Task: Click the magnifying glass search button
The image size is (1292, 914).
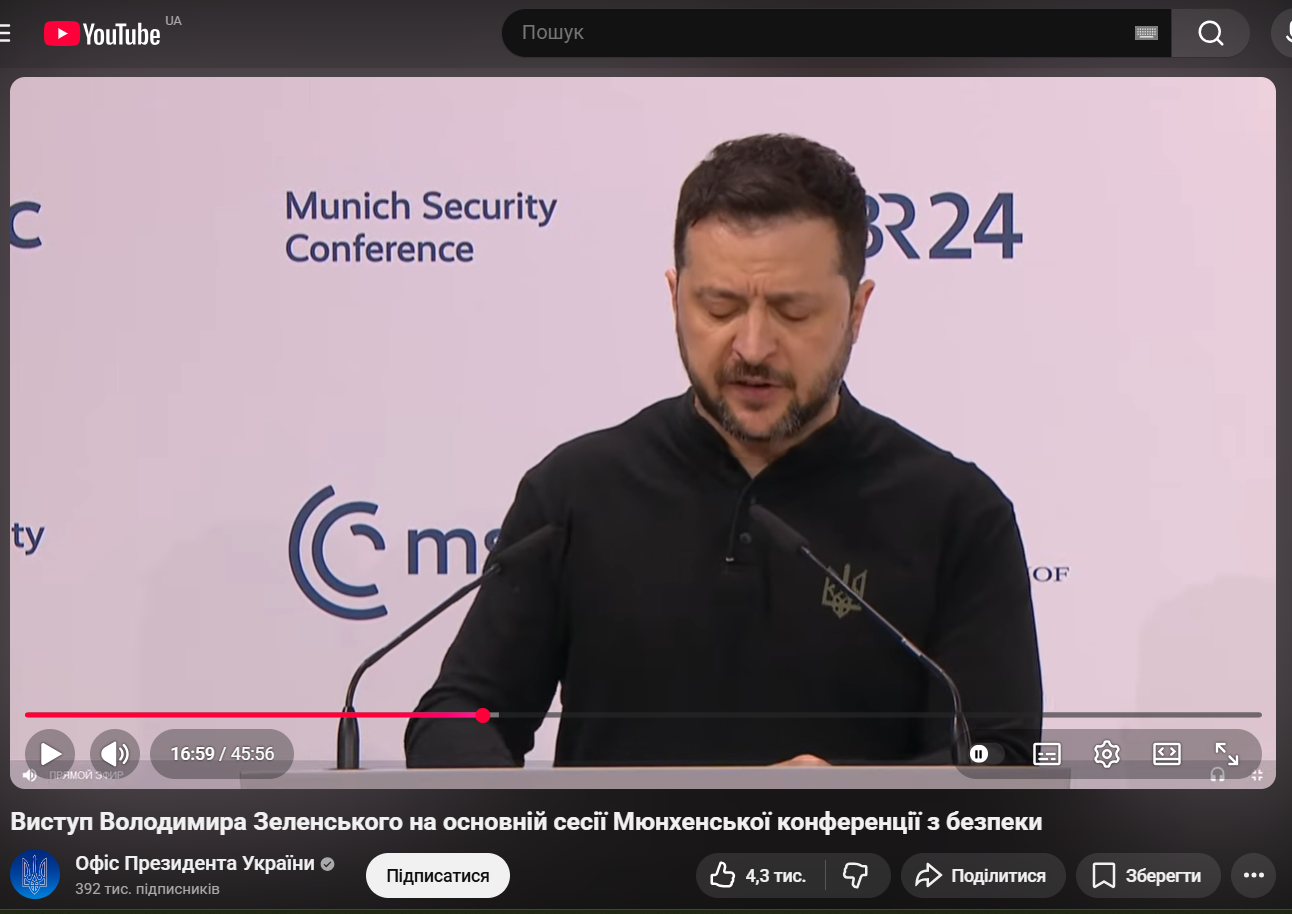Action: tap(1210, 33)
